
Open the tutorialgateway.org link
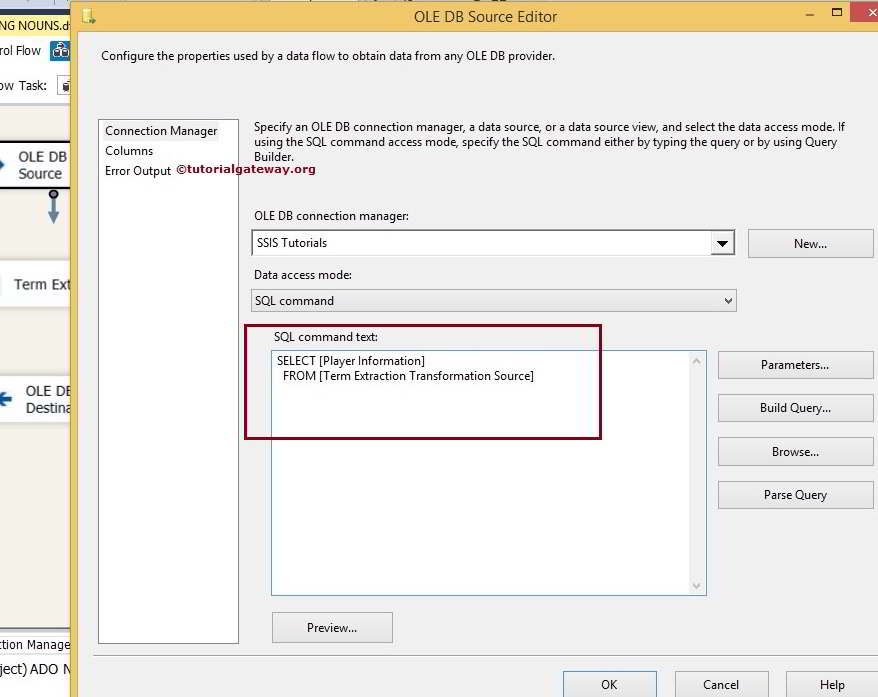point(247,170)
